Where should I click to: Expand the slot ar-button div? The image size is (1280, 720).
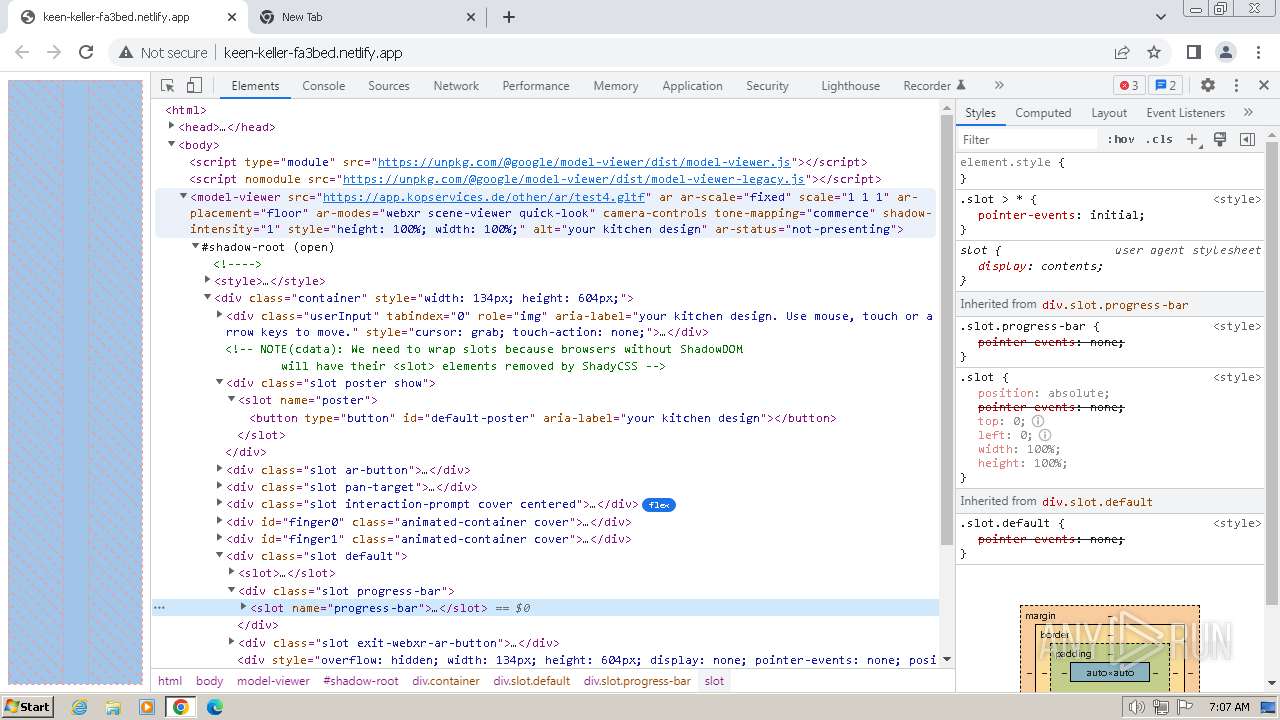(x=220, y=469)
